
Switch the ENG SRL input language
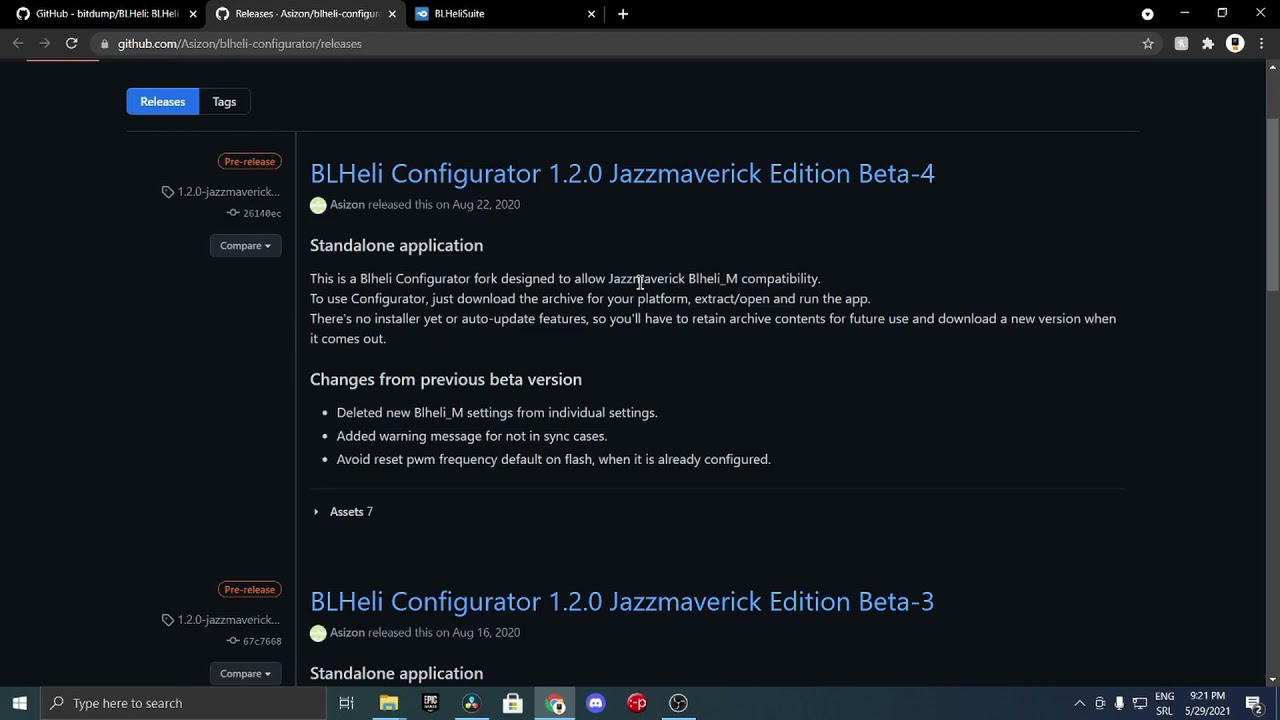(x=1164, y=703)
